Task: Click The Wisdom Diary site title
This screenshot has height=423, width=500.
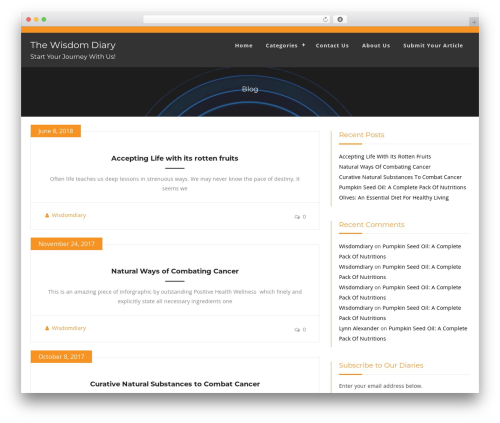Action: 73,45
